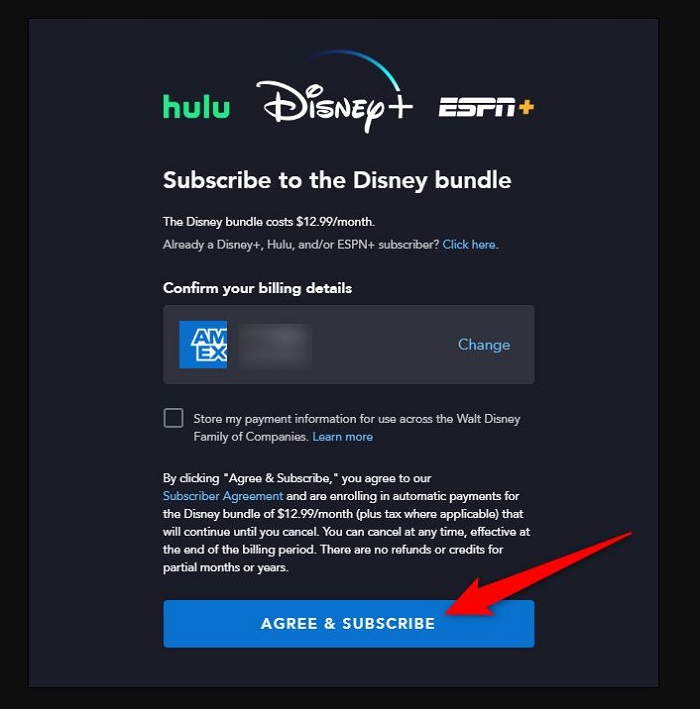Click the 'Store my payment information' label text

(357, 419)
